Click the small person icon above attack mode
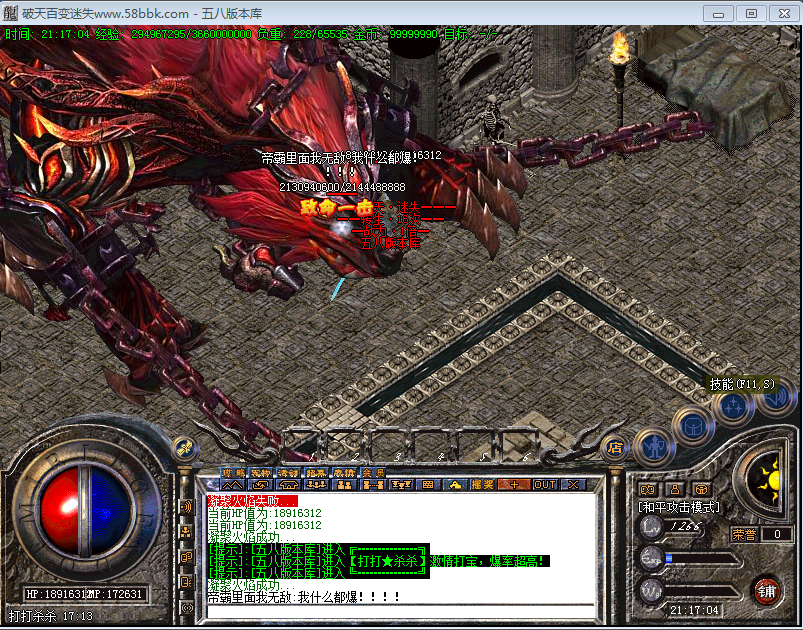Viewport: 803px width, 630px height. (675, 490)
